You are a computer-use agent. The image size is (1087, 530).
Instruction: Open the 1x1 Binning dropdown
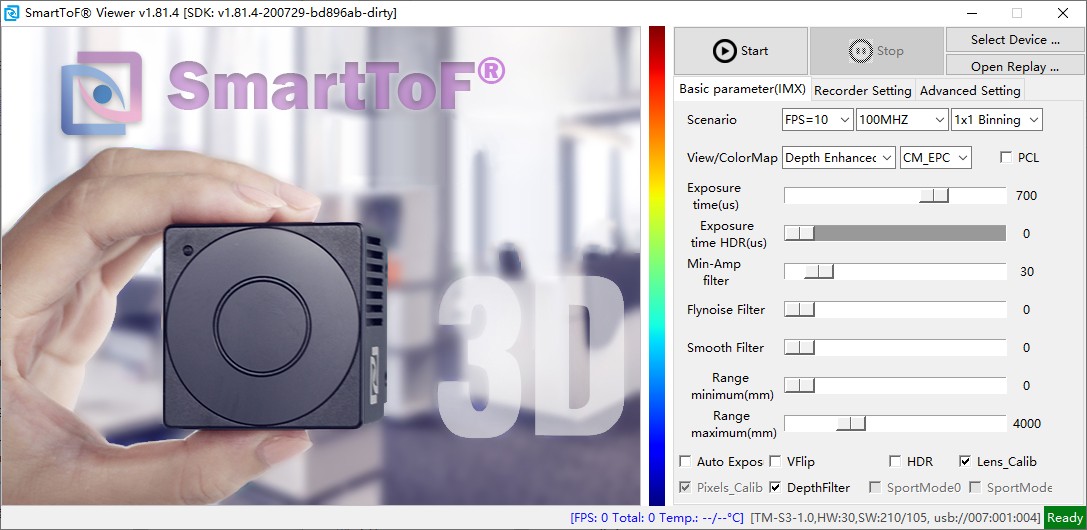(997, 120)
